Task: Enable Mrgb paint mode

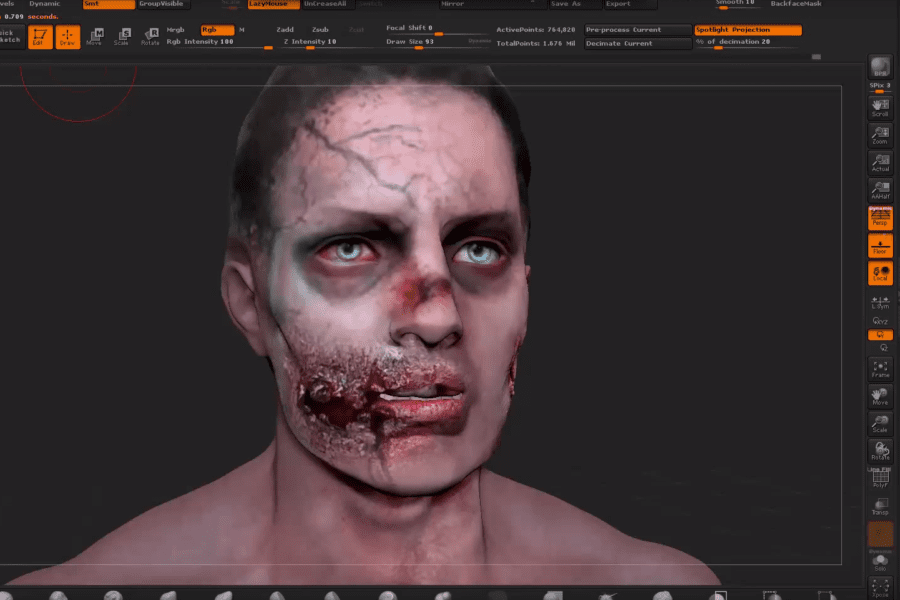Action: pyautogui.click(x=176, y=30)
